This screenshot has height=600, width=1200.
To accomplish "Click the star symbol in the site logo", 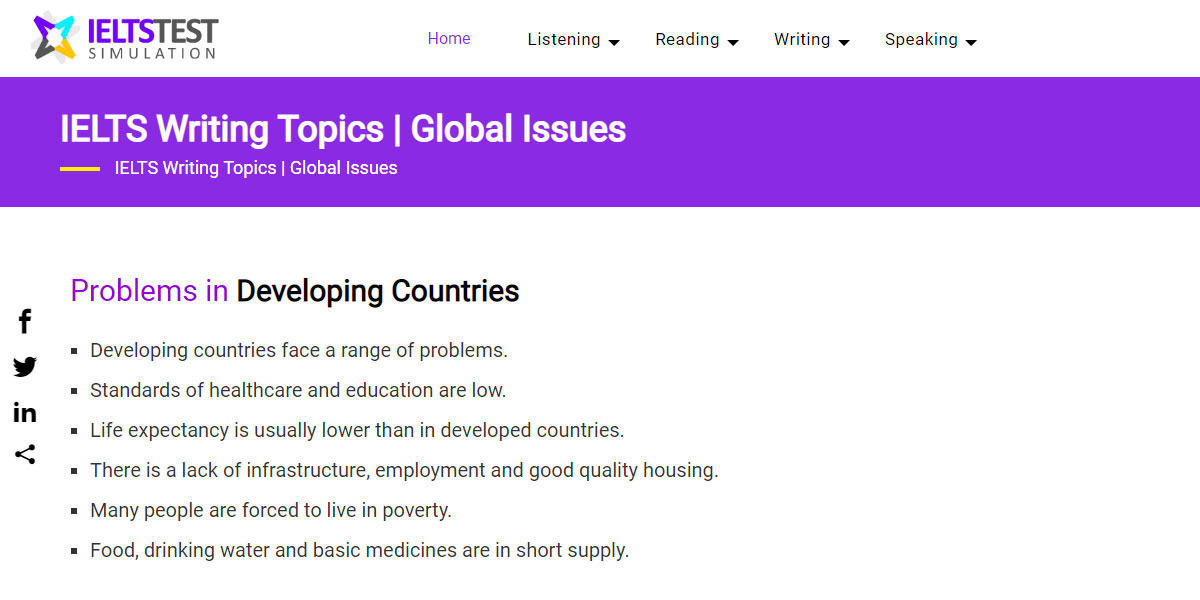I will click(x=55, y=37).
